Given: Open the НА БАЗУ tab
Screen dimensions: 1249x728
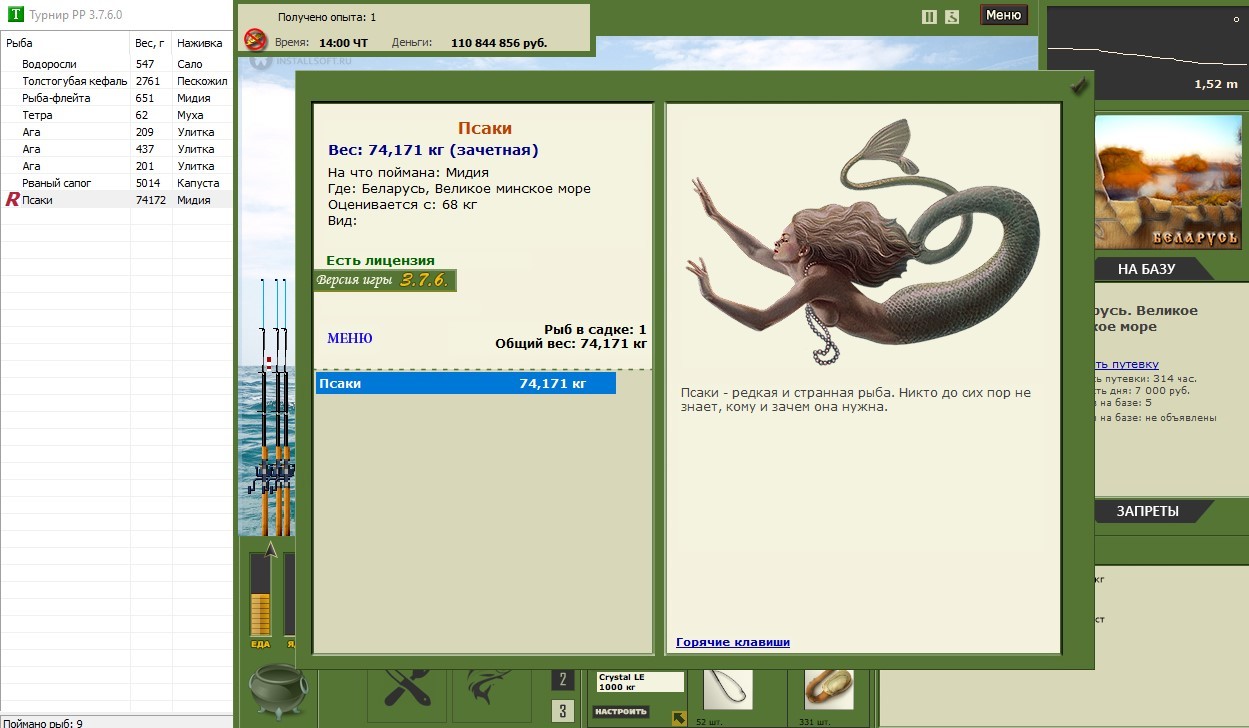Looking at the screenshot, I should 1146,269.
